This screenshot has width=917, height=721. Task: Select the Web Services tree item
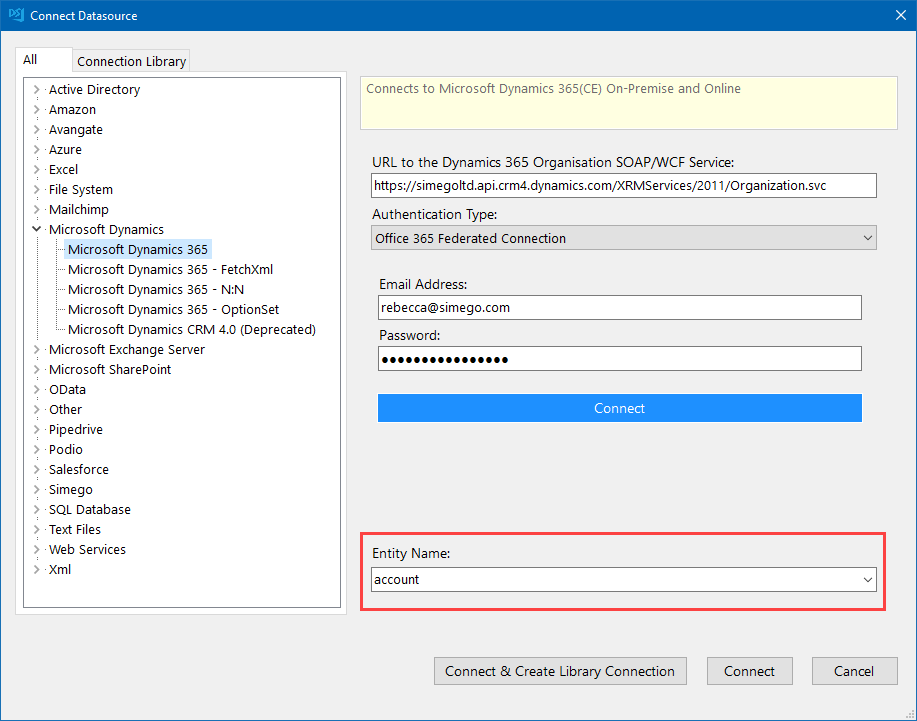click(87, 549)
